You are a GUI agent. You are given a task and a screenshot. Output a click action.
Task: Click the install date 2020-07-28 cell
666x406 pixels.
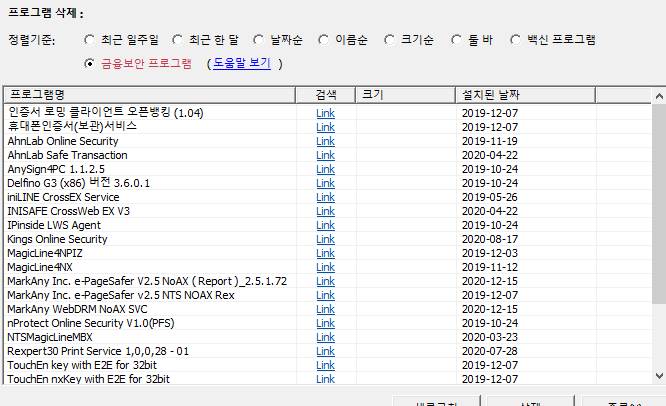[x=490, y=351]
